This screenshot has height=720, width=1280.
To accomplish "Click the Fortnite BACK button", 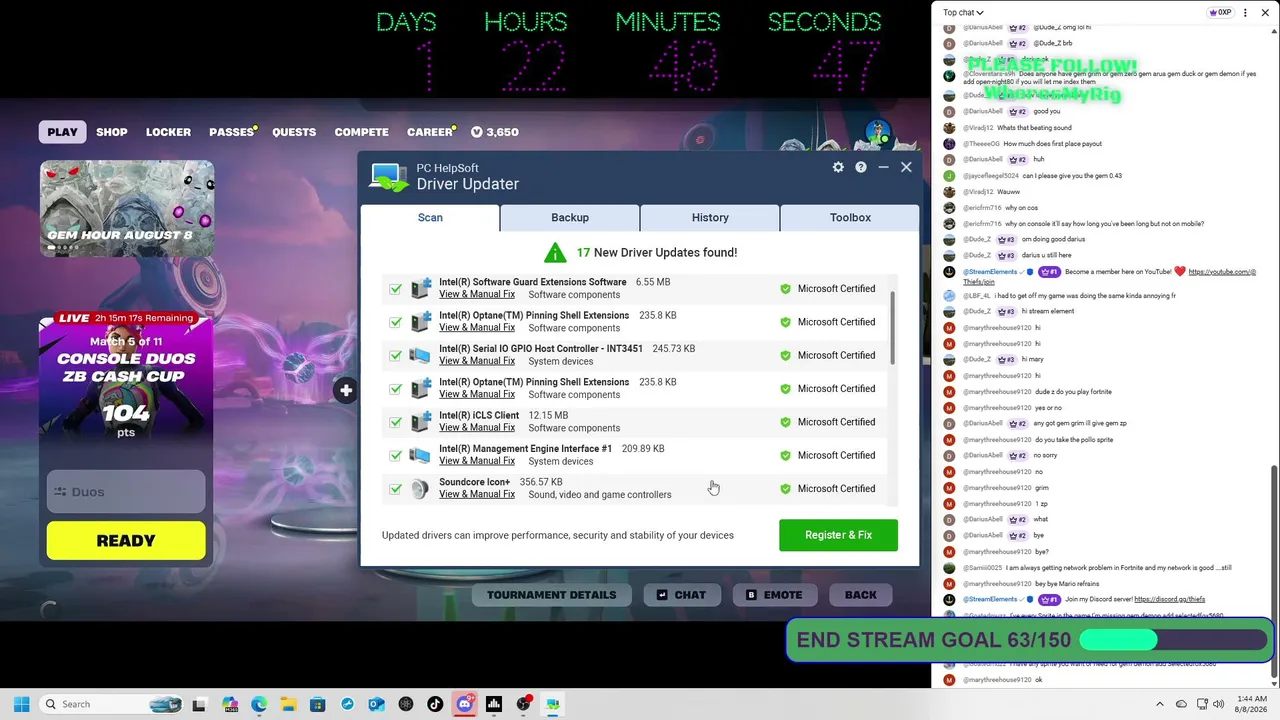I will (x=860, y=595).
